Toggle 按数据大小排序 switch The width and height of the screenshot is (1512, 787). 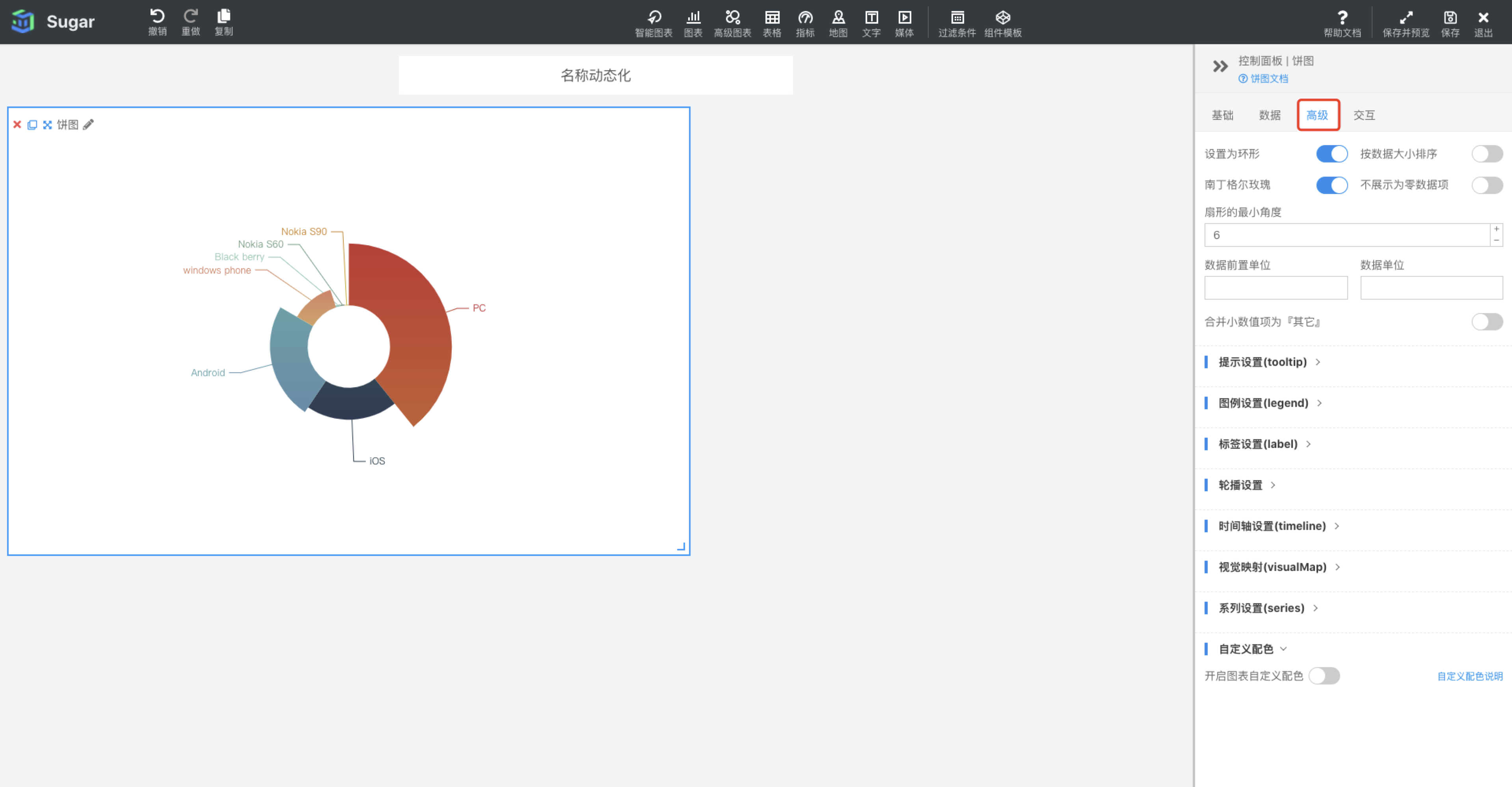tap(1487, 154)
